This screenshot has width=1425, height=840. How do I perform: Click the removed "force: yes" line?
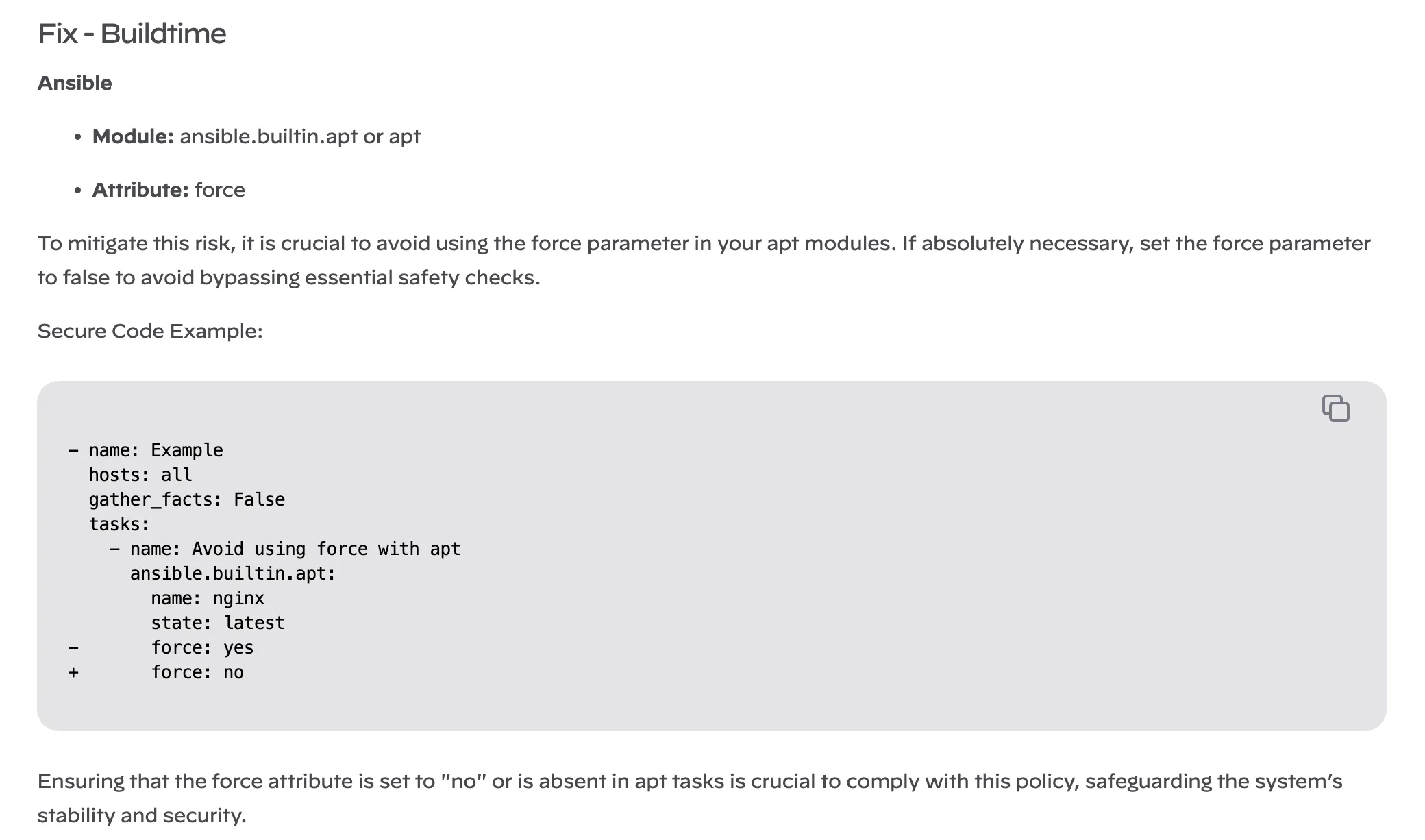click(x=202, y=647)
